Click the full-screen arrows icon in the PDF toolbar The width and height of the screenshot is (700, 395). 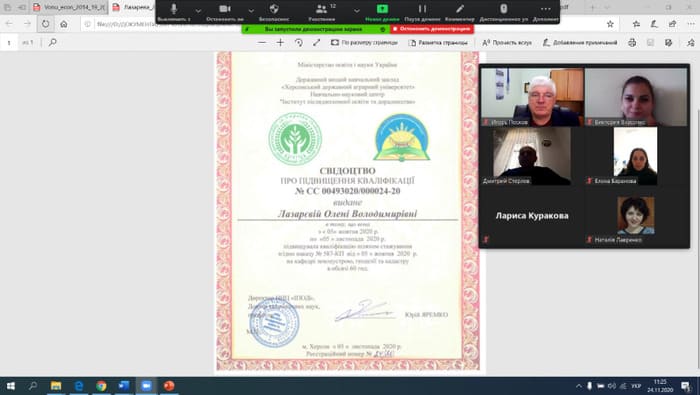pyautogui.click(x=317, y=42)
